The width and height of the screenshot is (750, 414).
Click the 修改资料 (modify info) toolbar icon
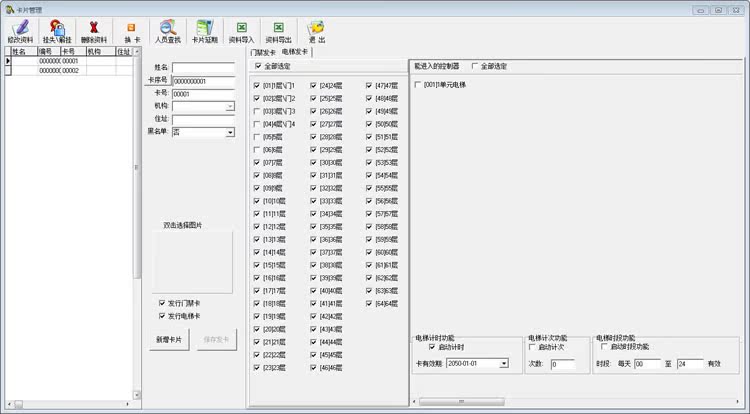coord(21,32)
